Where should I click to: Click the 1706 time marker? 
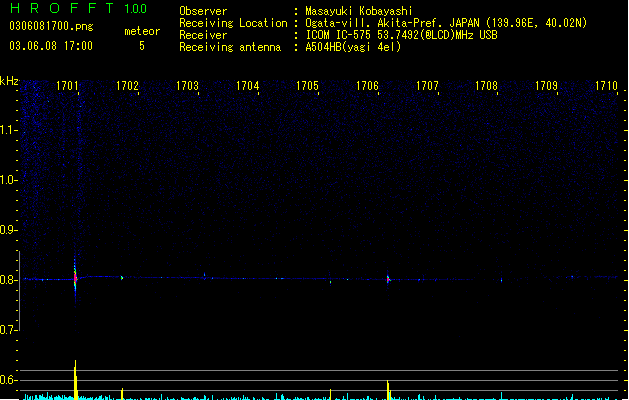tap(367, 86)
